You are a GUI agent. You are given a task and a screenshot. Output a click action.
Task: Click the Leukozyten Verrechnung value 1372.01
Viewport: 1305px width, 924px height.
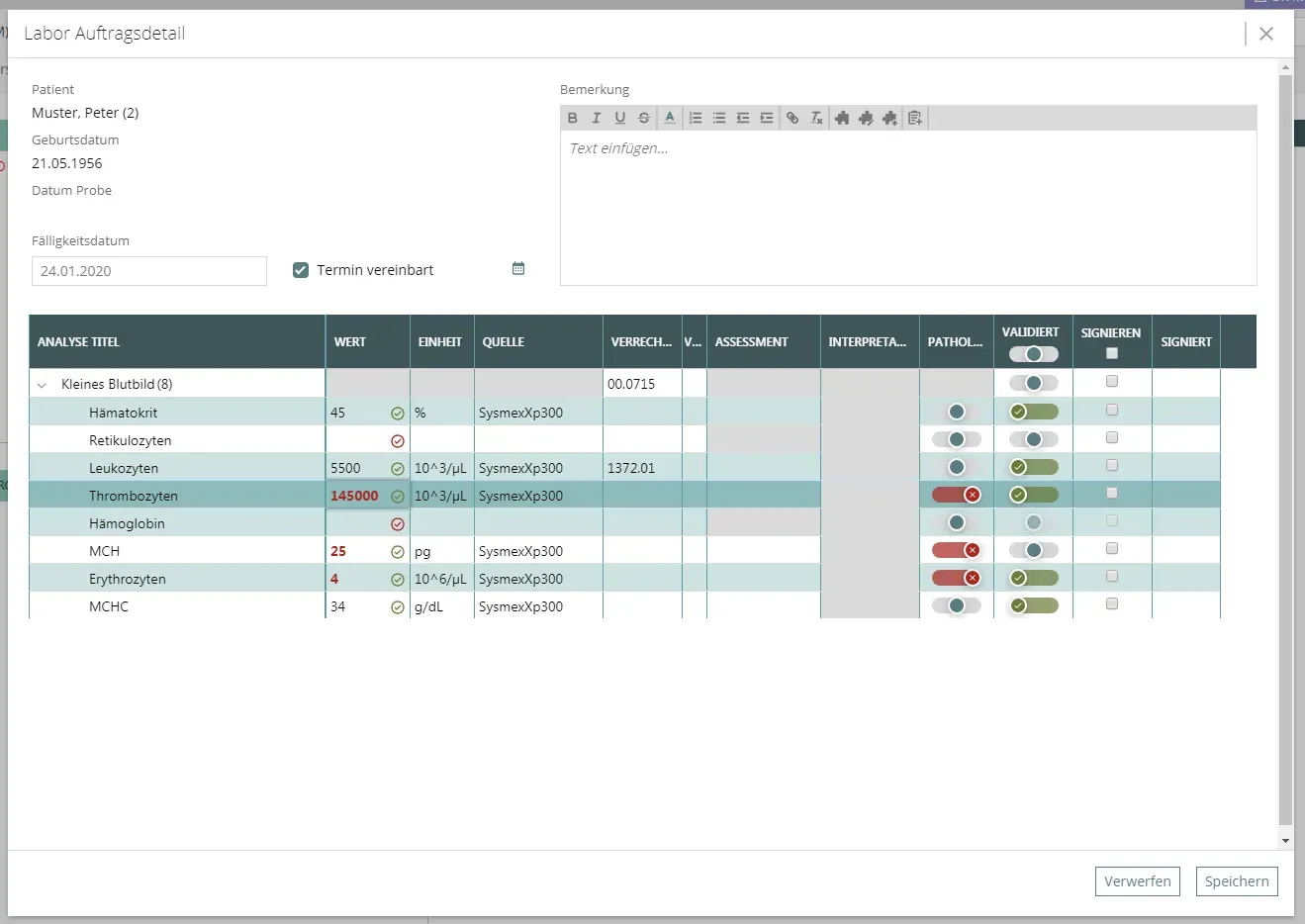click(631, 468)
